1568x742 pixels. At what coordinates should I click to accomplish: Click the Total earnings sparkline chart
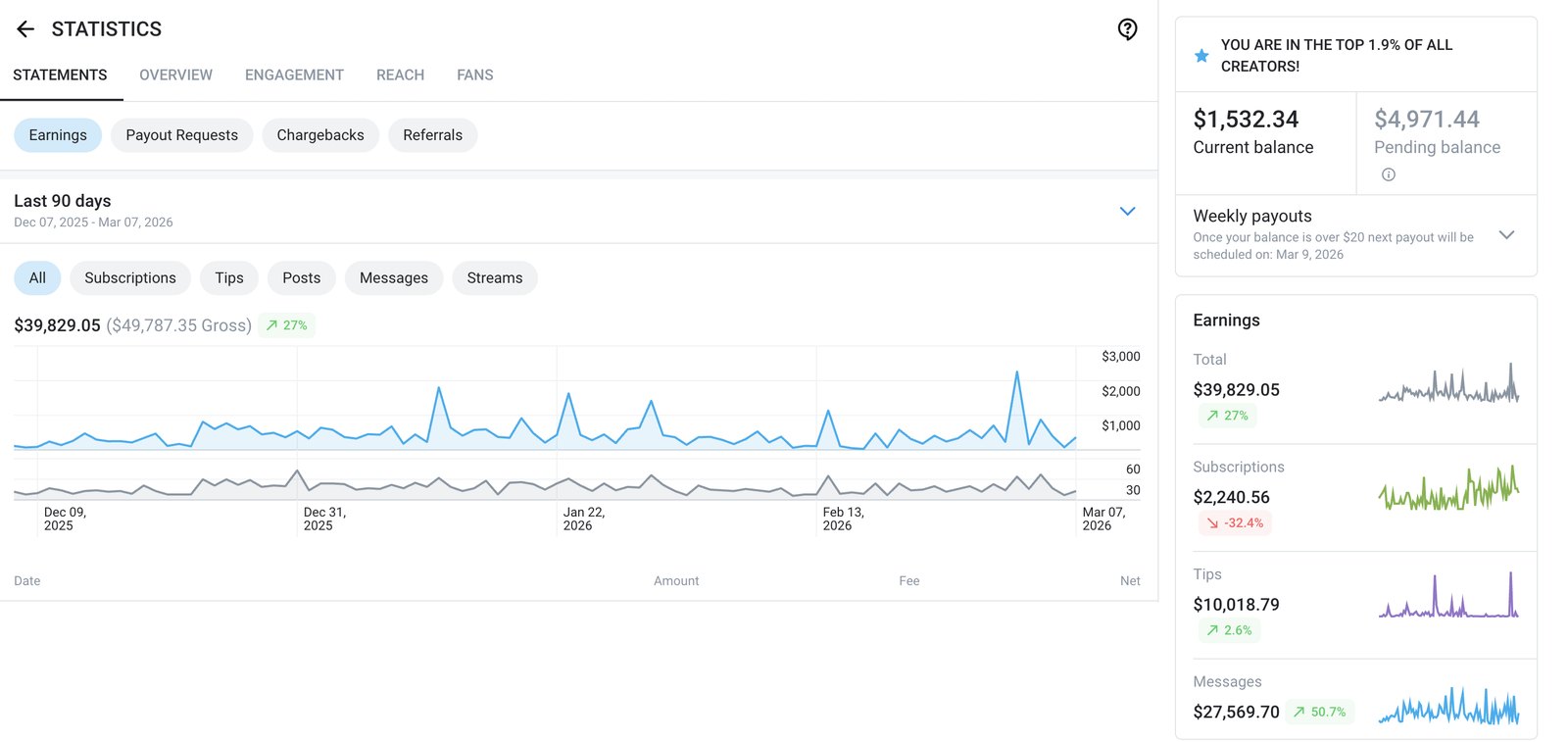(1449, 383)
